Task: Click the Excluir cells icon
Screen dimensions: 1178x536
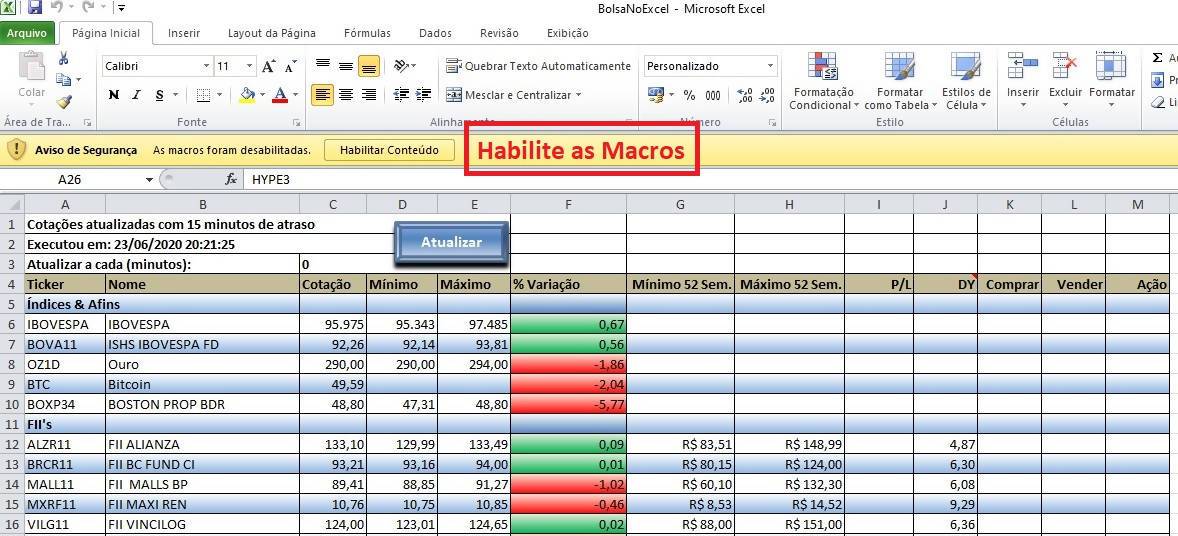Action: (1065, 81)
